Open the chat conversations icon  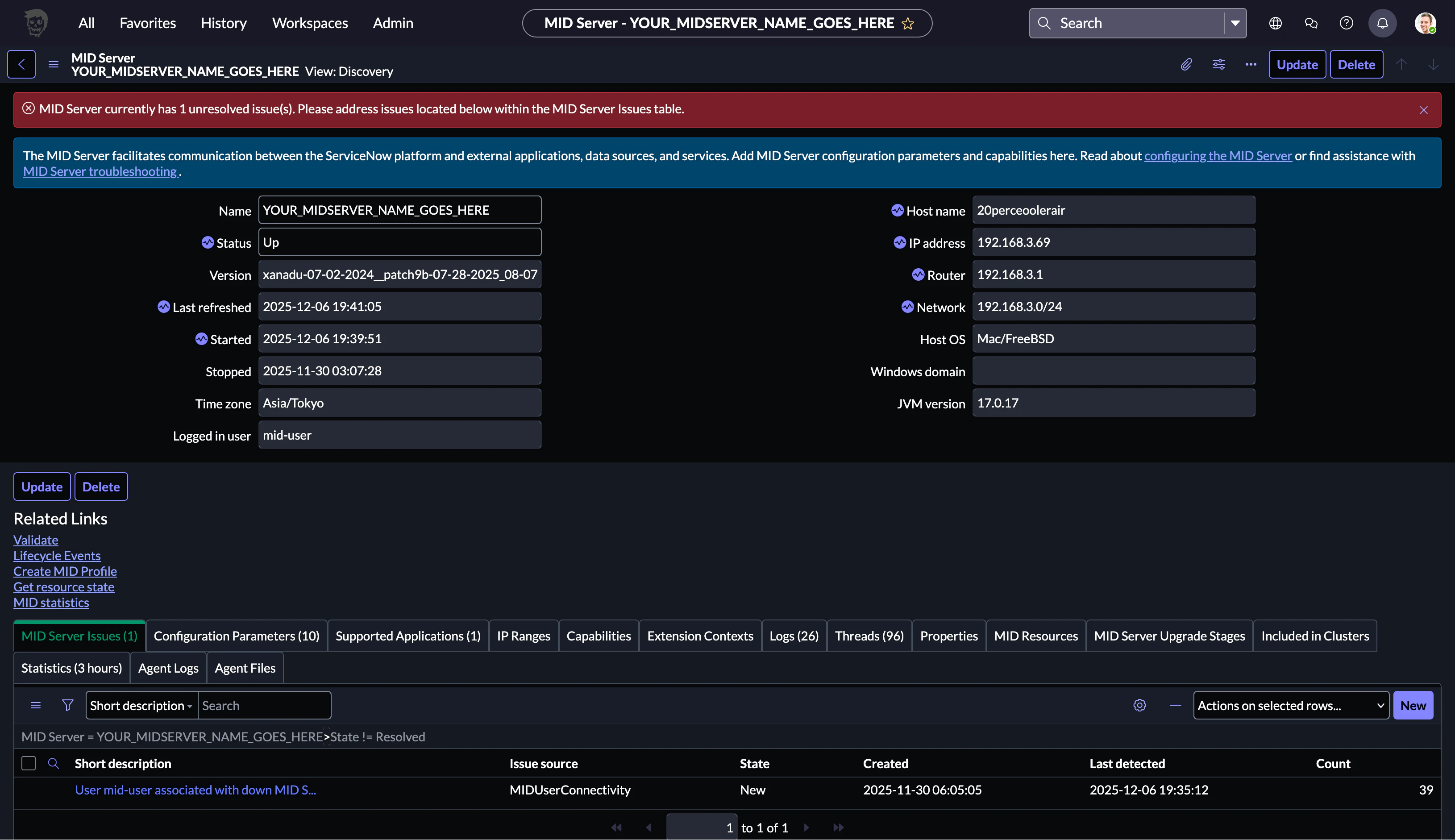(x=1311, y=23)
